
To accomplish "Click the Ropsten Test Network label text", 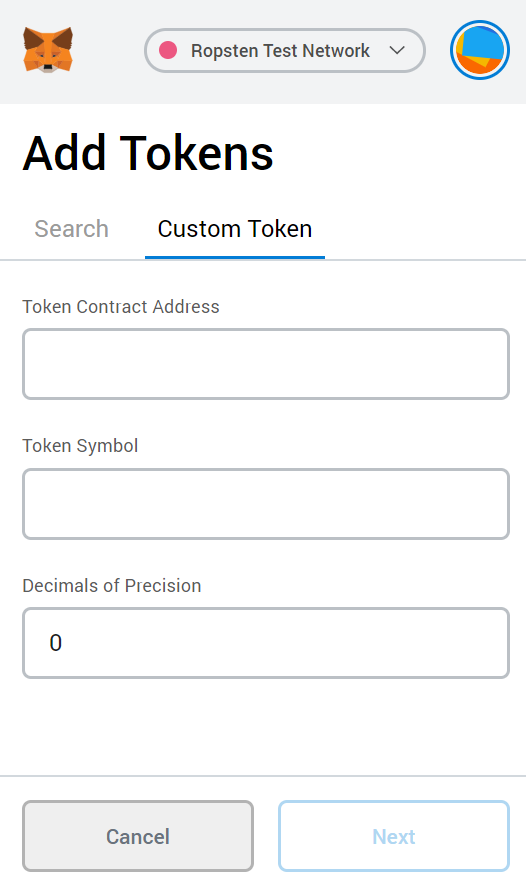I will tap(280, 51).
